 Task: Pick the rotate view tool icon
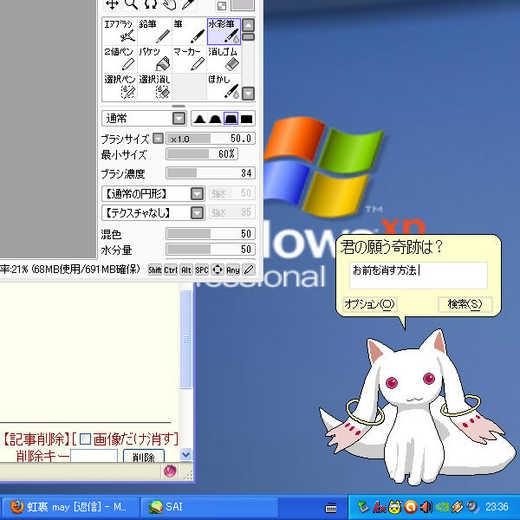point(150,4)
